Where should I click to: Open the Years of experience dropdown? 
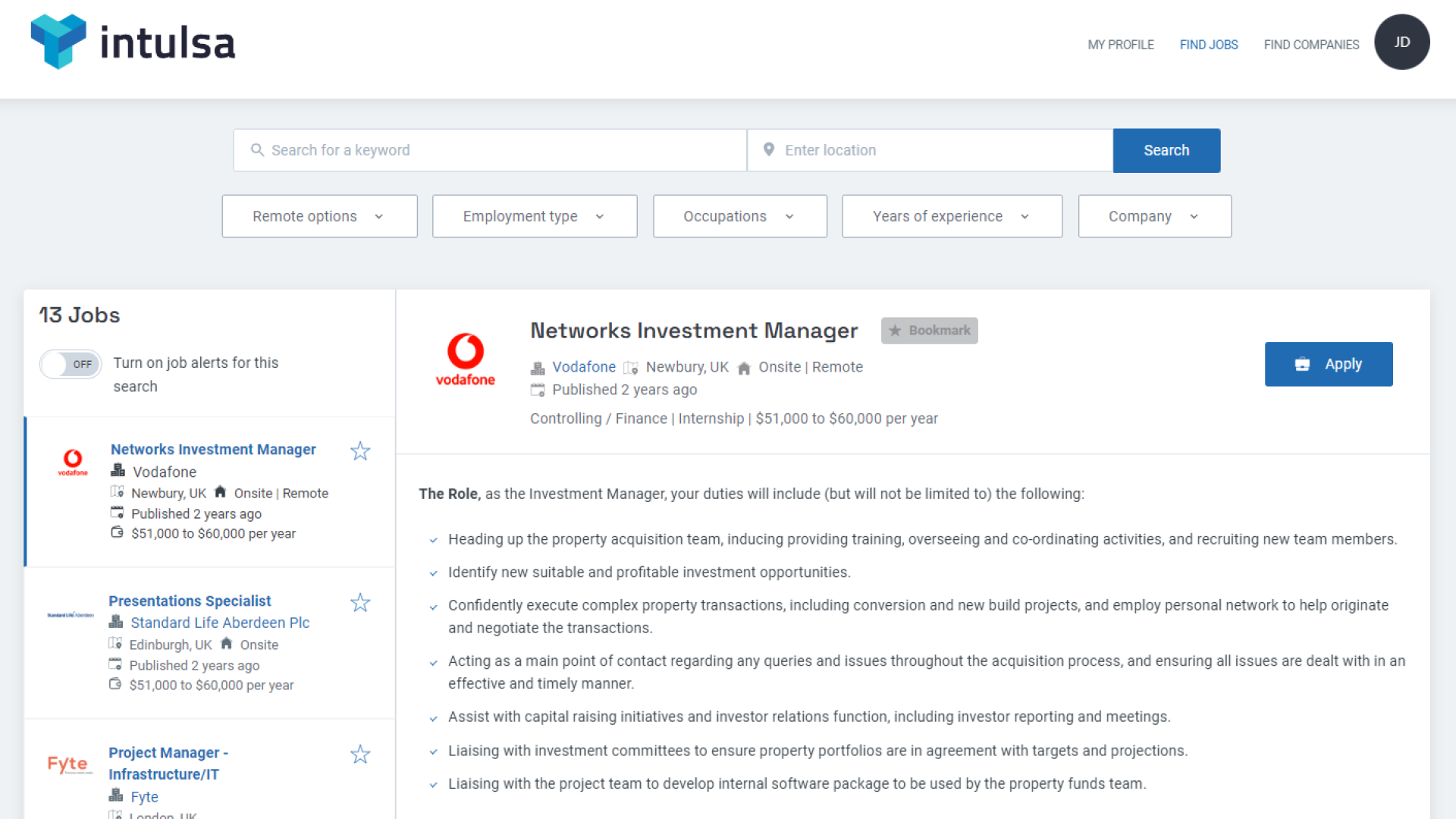point(952,216)
